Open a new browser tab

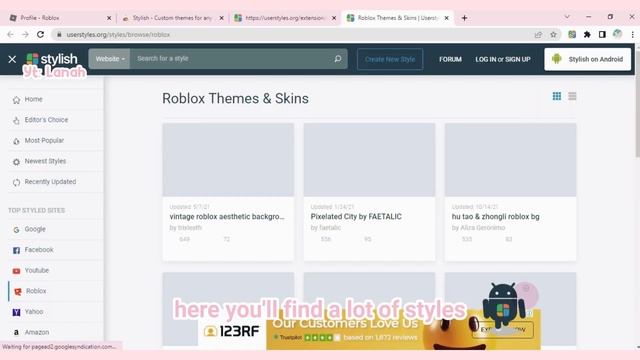(x=464, y=18)
